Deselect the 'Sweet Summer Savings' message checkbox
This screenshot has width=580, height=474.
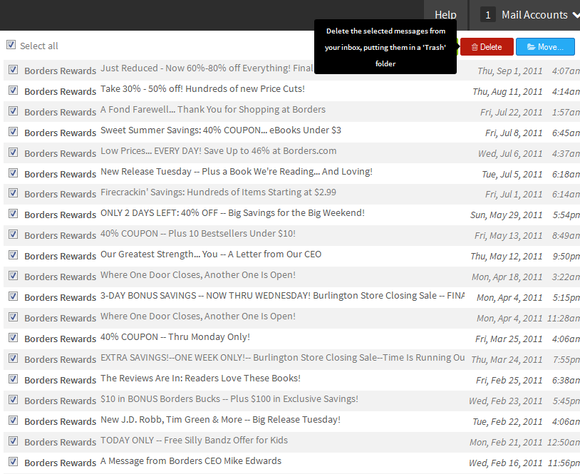point(13,131)
